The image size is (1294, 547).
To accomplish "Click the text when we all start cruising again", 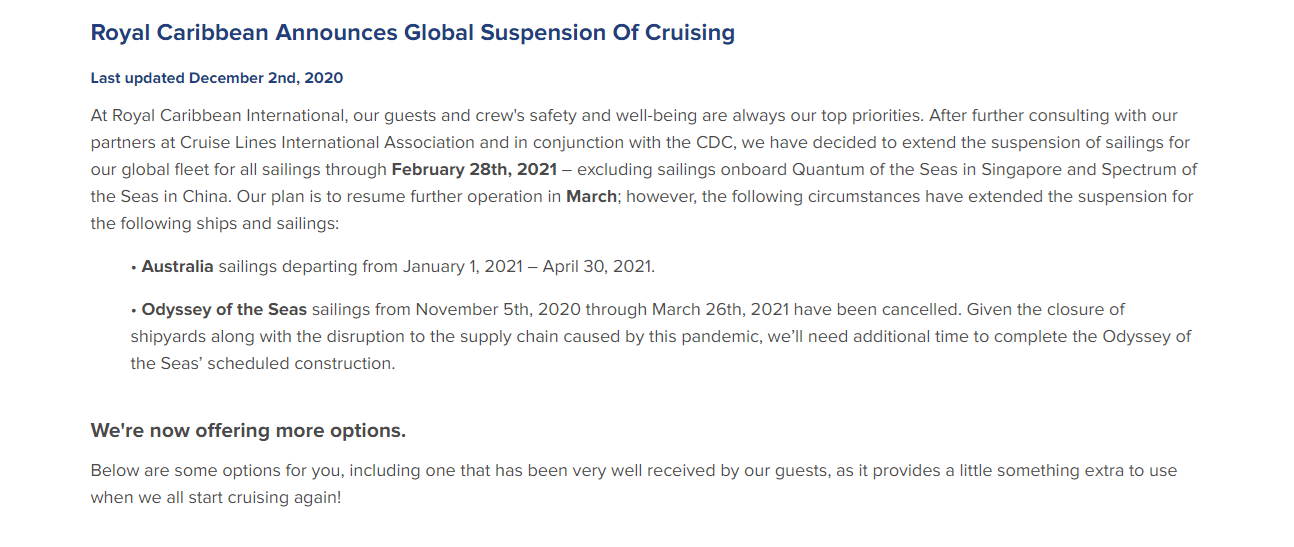I will [214, 497].
